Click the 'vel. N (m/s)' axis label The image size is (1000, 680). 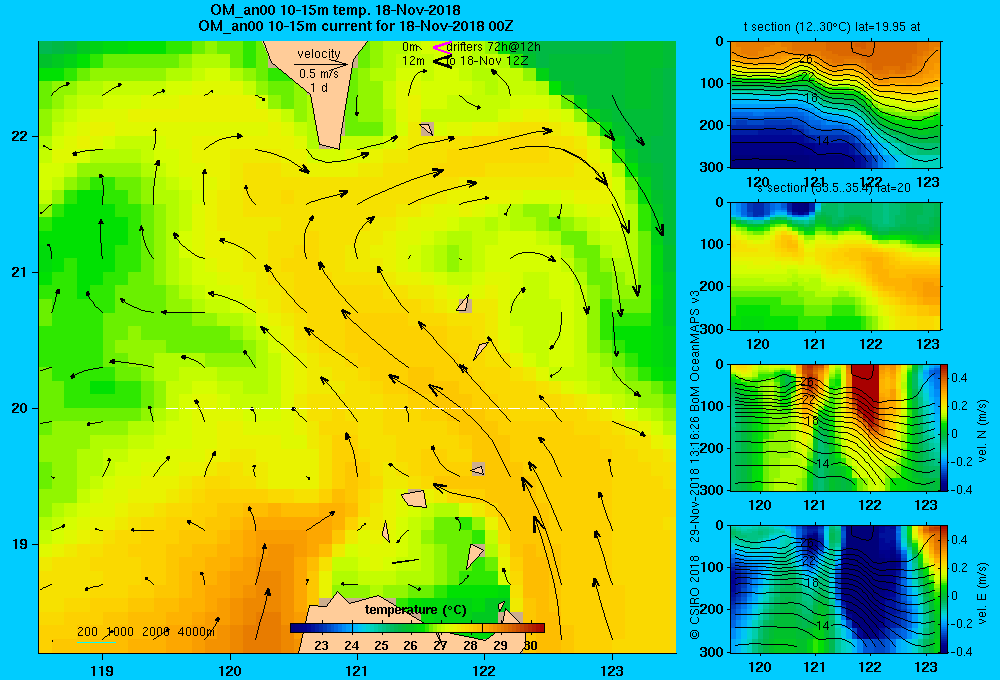click(x=982, y=431)
